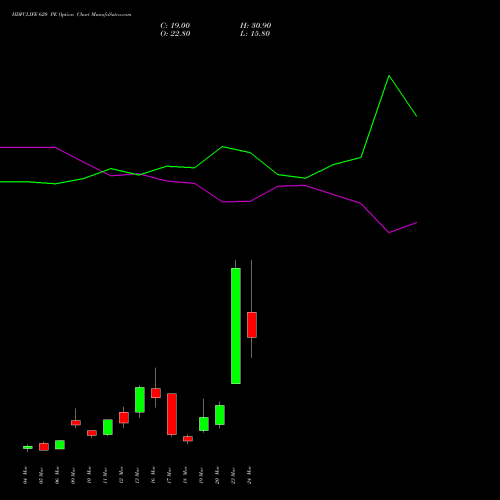Click the 12 Mar date label

pos(122,475)
